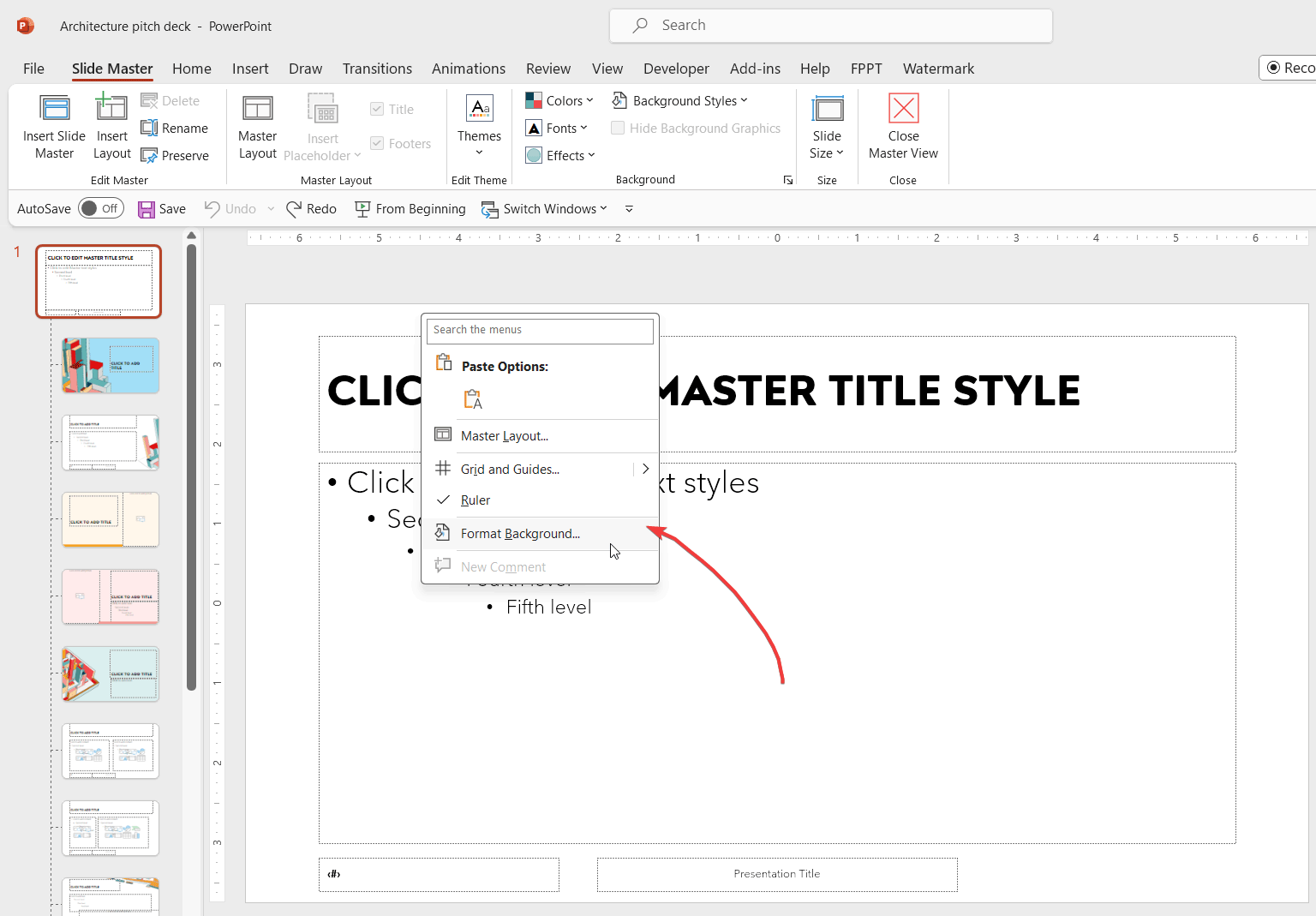Select Format Background from the context menu

coord(520,533)
